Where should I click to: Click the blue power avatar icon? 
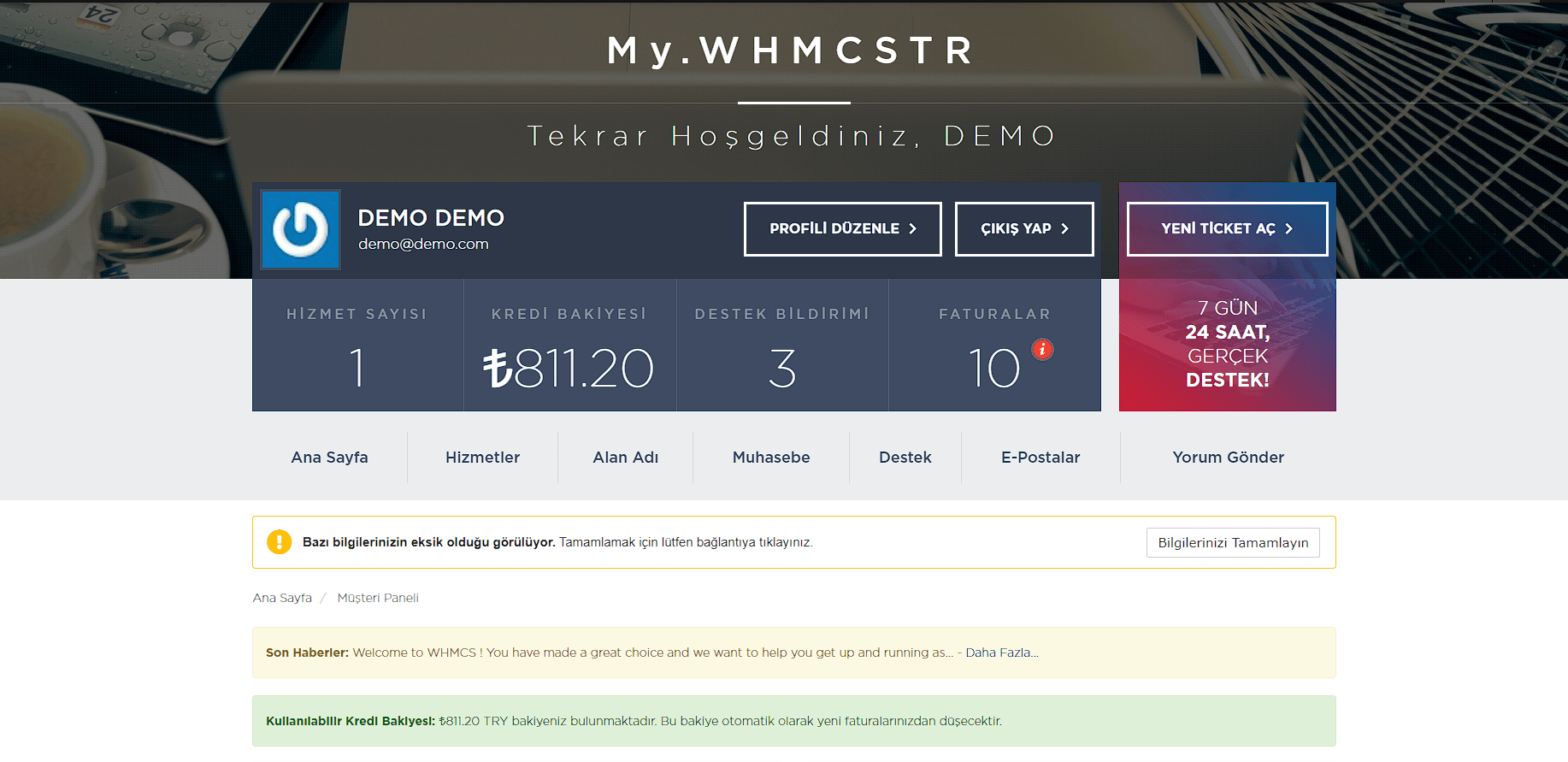[x=300, y=229]
